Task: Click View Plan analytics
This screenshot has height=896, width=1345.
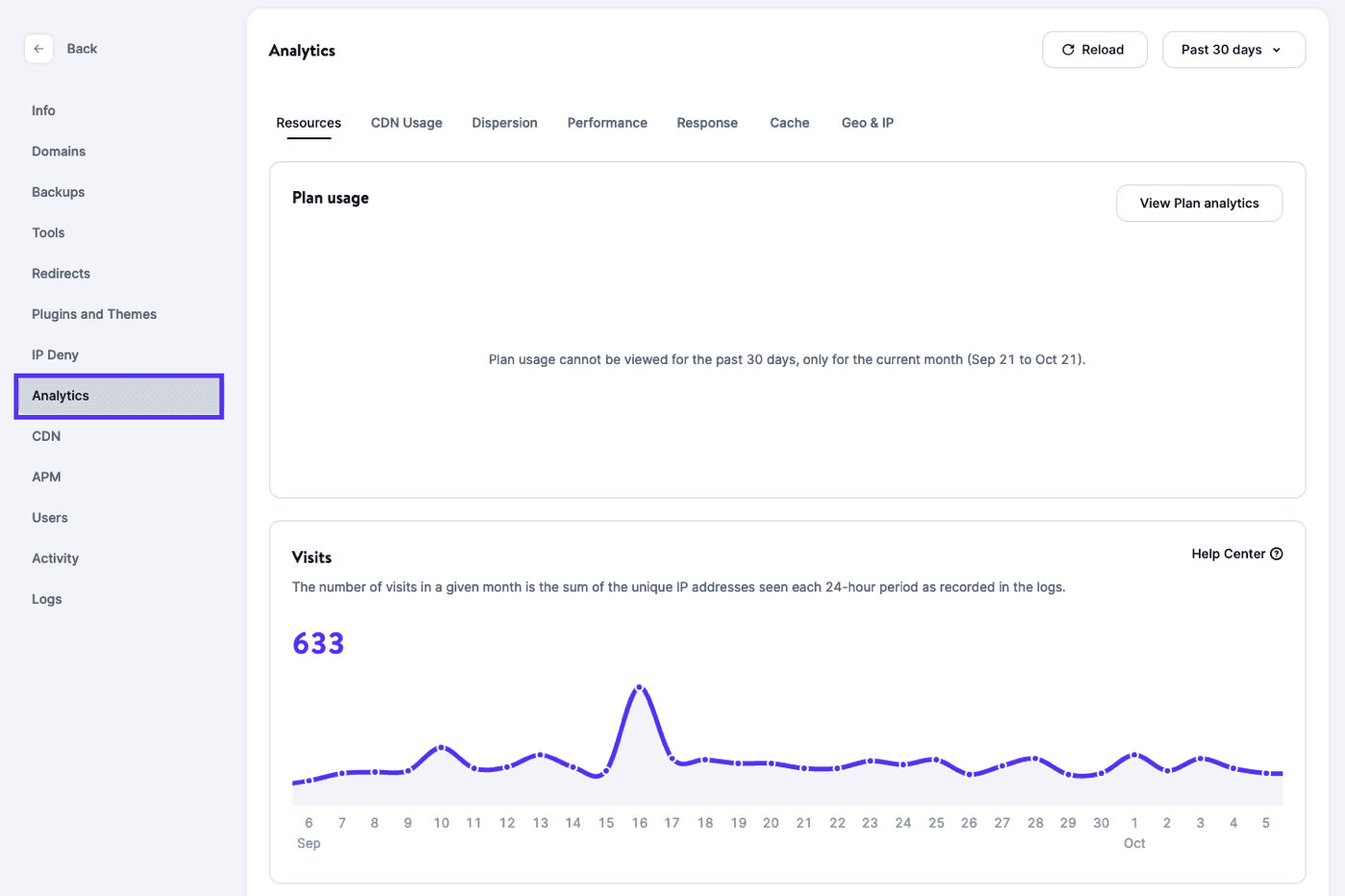Action: (1199, 203)
